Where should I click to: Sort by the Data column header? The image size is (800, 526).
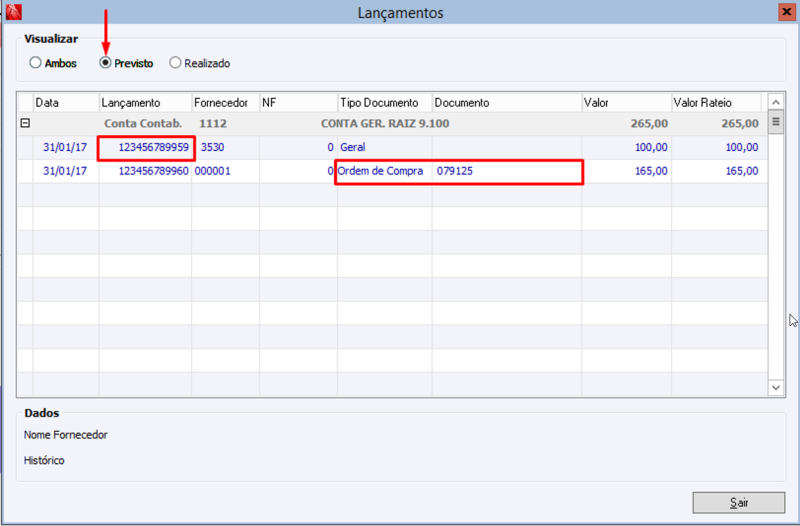pos(66,103)
